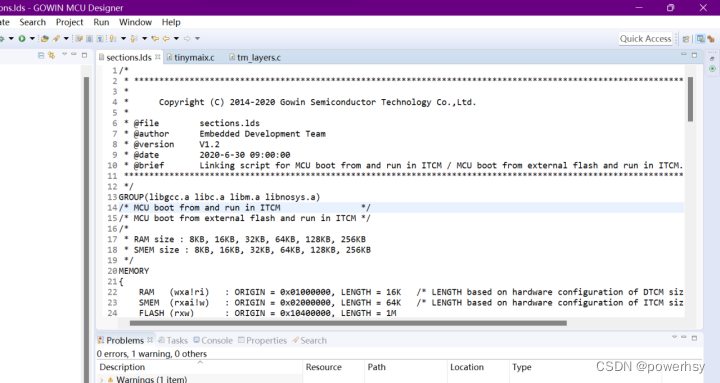Select the C/C++ perspective icon
The height and width of the screenshot is (383, 720).
point(700,39)
